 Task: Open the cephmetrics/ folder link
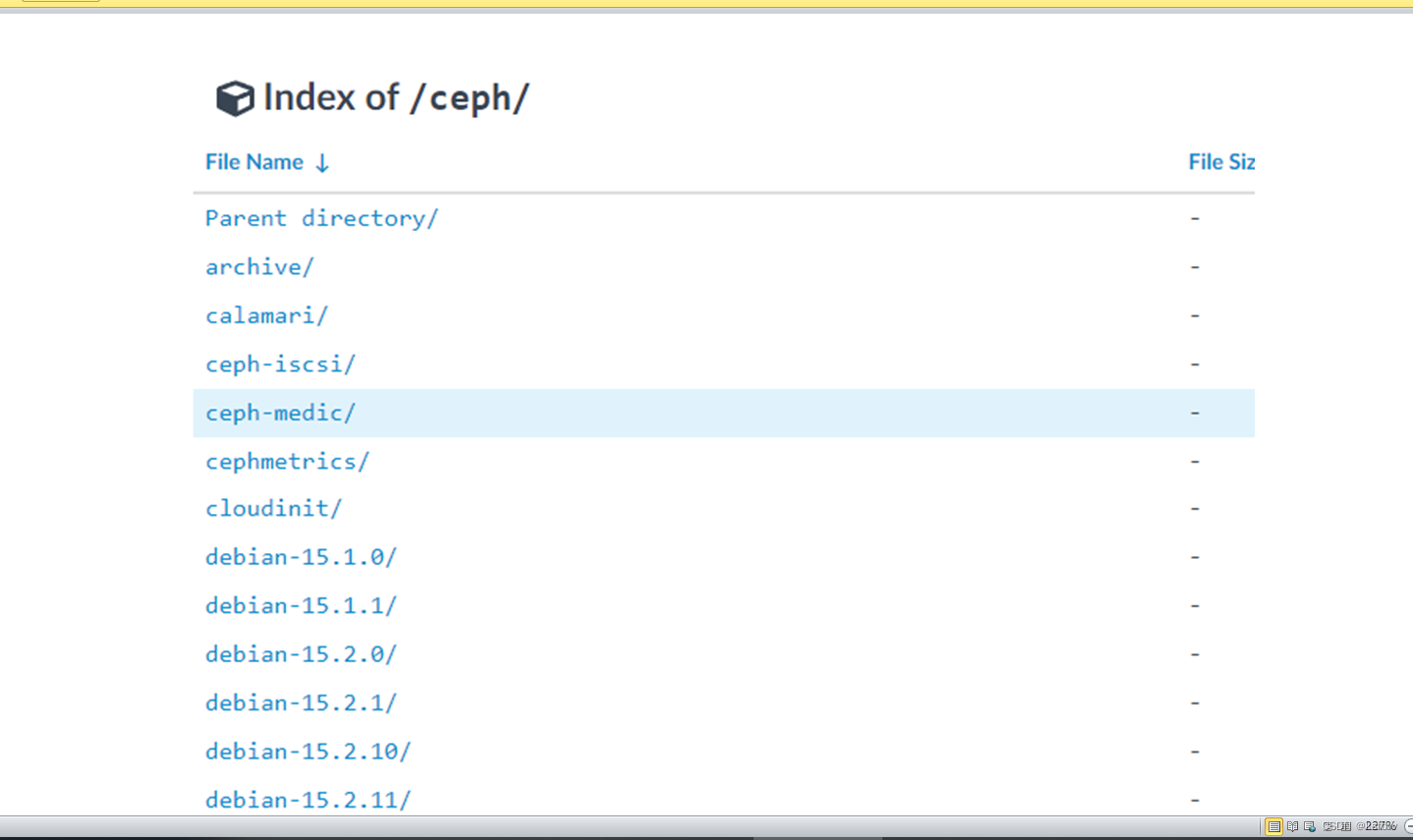pyautogui.click(x=287, y=461)
